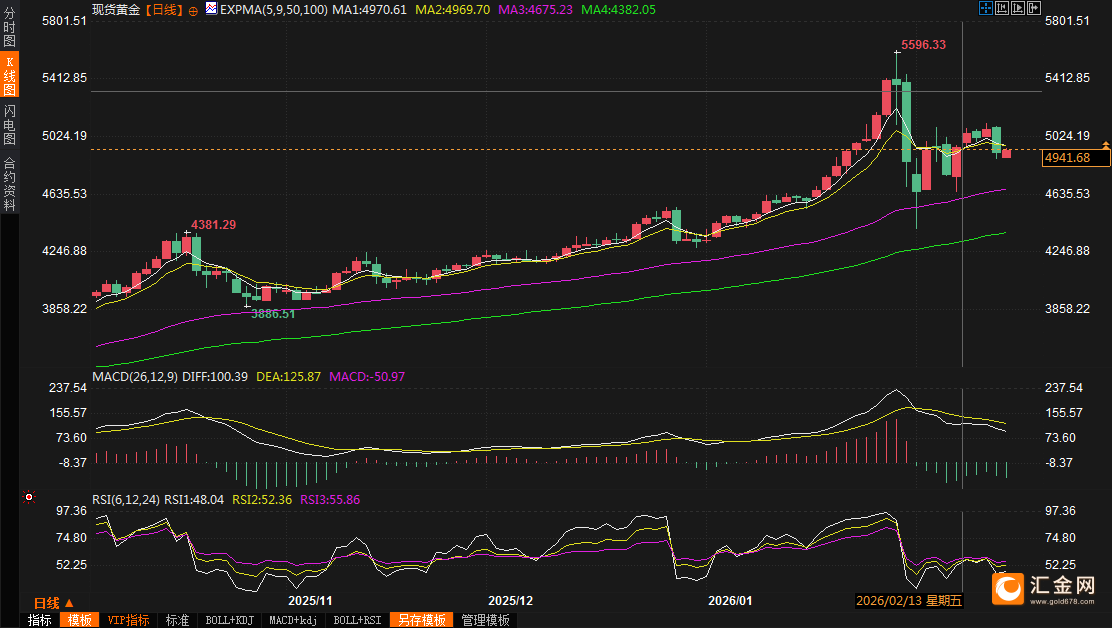Click the rightmost export-arrow toolbar icon
The width and height of the screenshot is (1112, 628).
pyautogui.click(x=1034, y=8)
